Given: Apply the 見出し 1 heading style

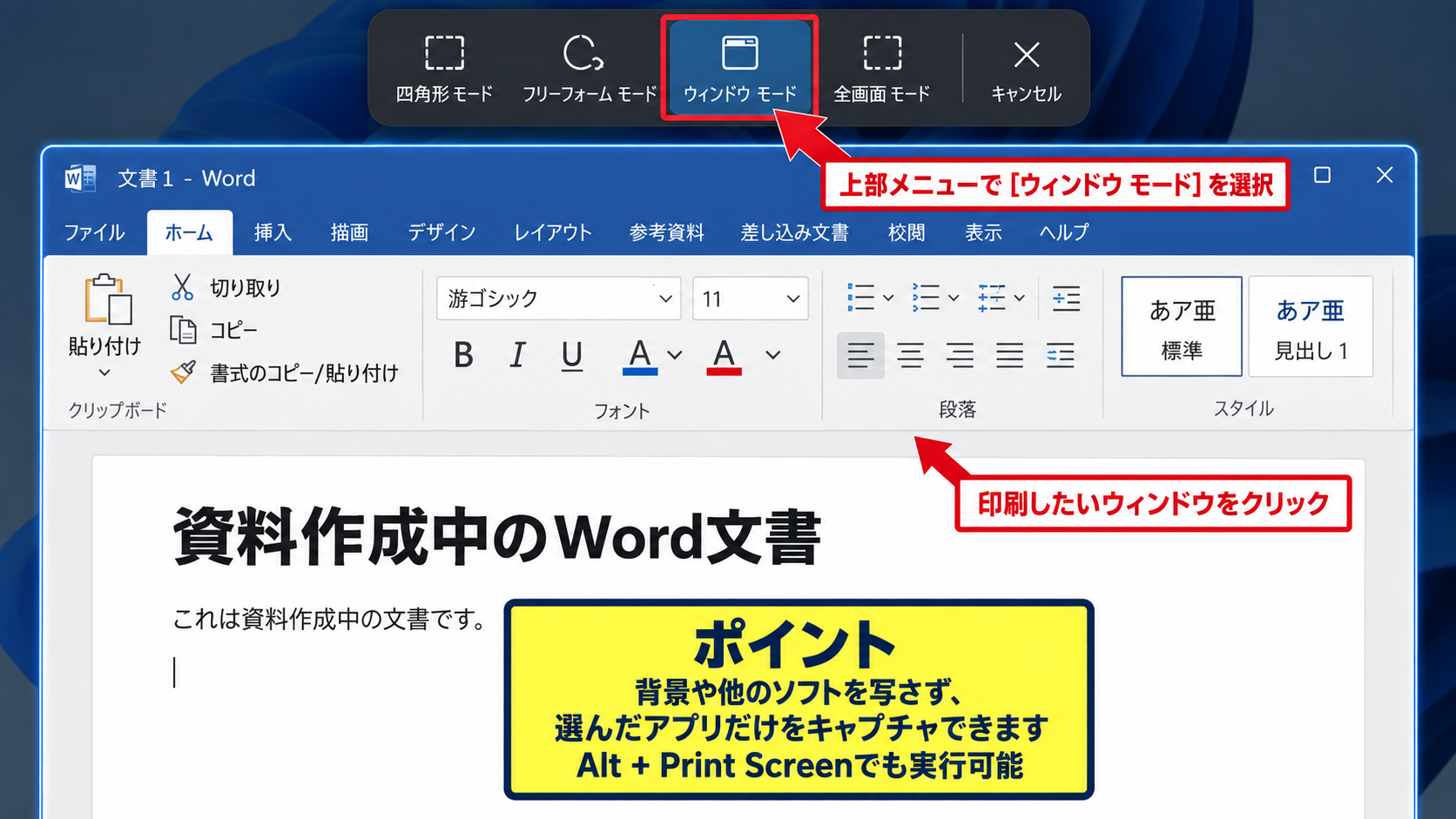Looking at the screenshot, I should (x=1311, y=326).
